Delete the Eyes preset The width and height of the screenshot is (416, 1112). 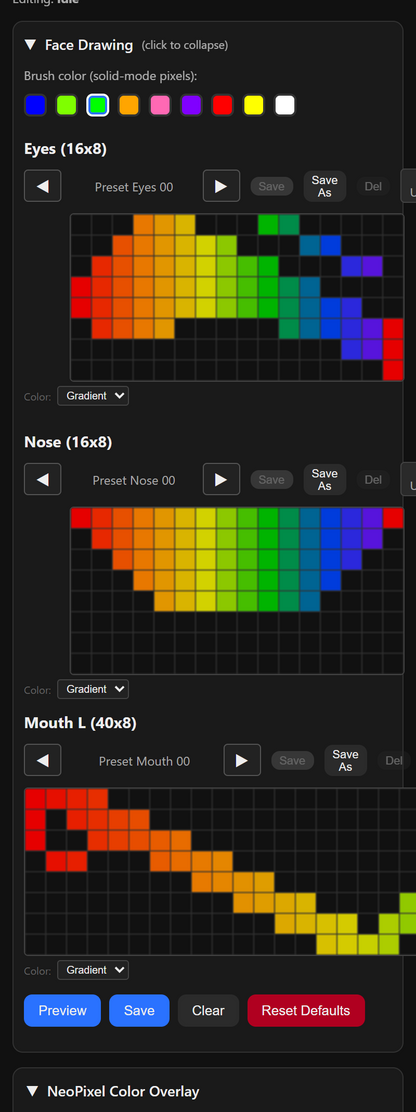(x=373, y=187)
